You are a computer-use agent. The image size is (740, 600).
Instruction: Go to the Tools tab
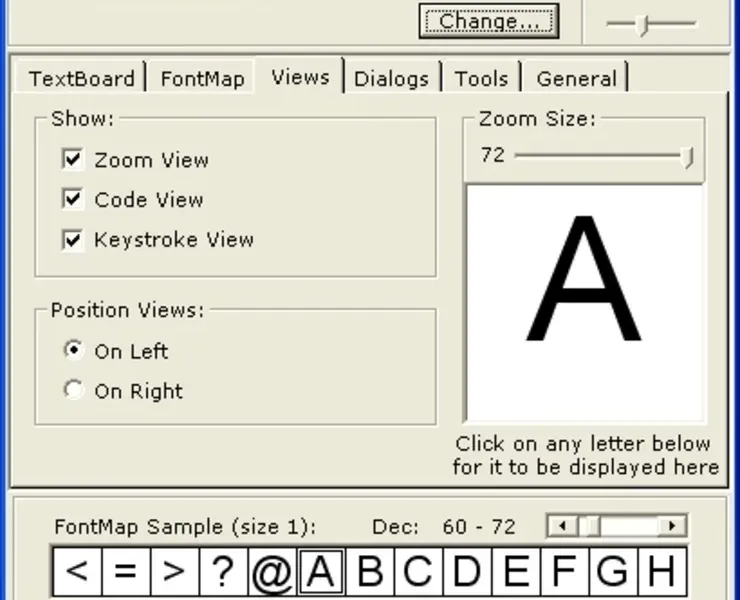[481, 78]
